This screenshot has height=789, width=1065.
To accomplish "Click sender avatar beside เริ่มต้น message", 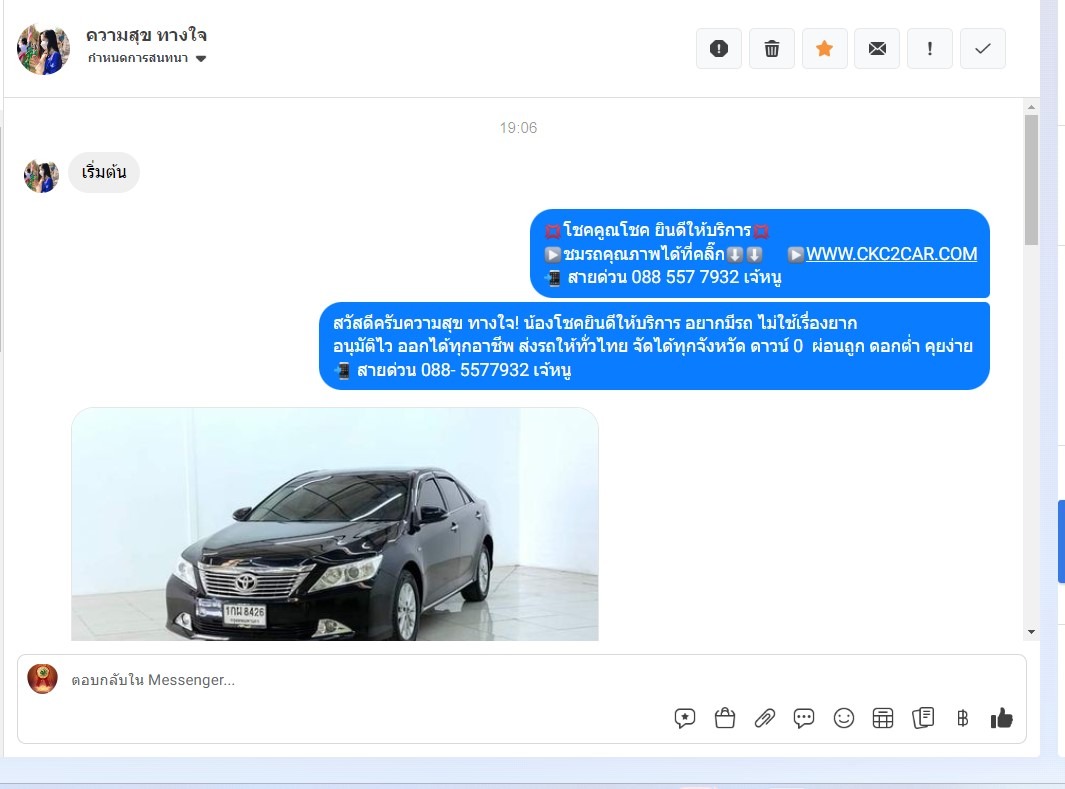I will [x=41, y=176].
